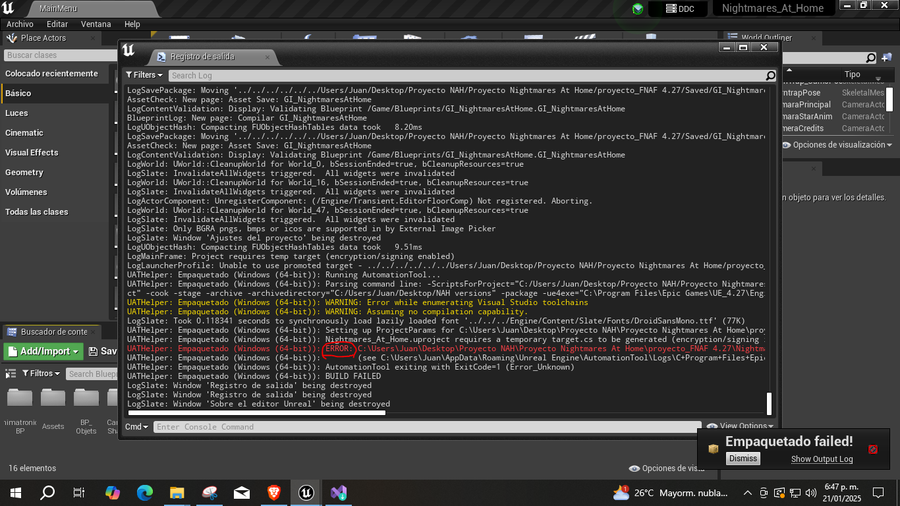Open Snipping Tool from the taskbar
This screenshot has height=506, width=900.
coord(210,493)
